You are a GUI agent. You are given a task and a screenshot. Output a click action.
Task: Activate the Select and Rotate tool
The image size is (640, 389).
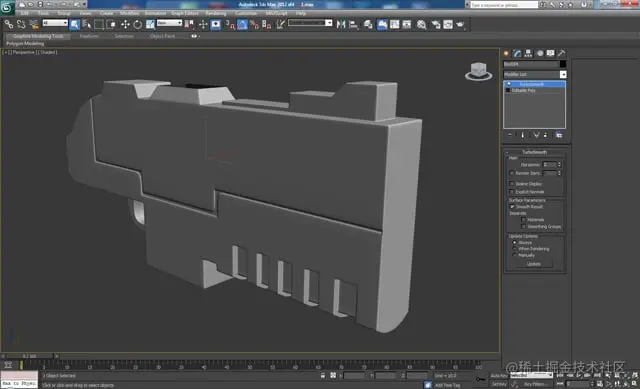tap(138, 24)
